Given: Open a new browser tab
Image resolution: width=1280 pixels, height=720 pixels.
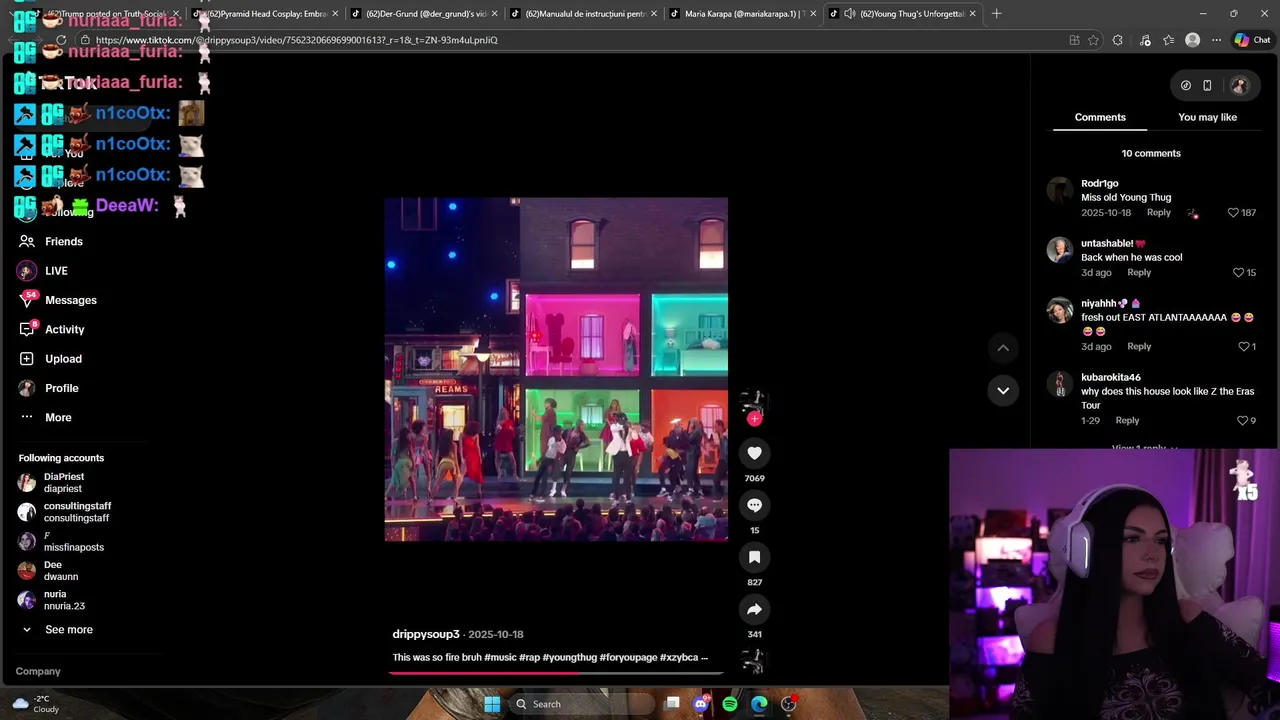Looking at the screenshot, I should point(996,14).
